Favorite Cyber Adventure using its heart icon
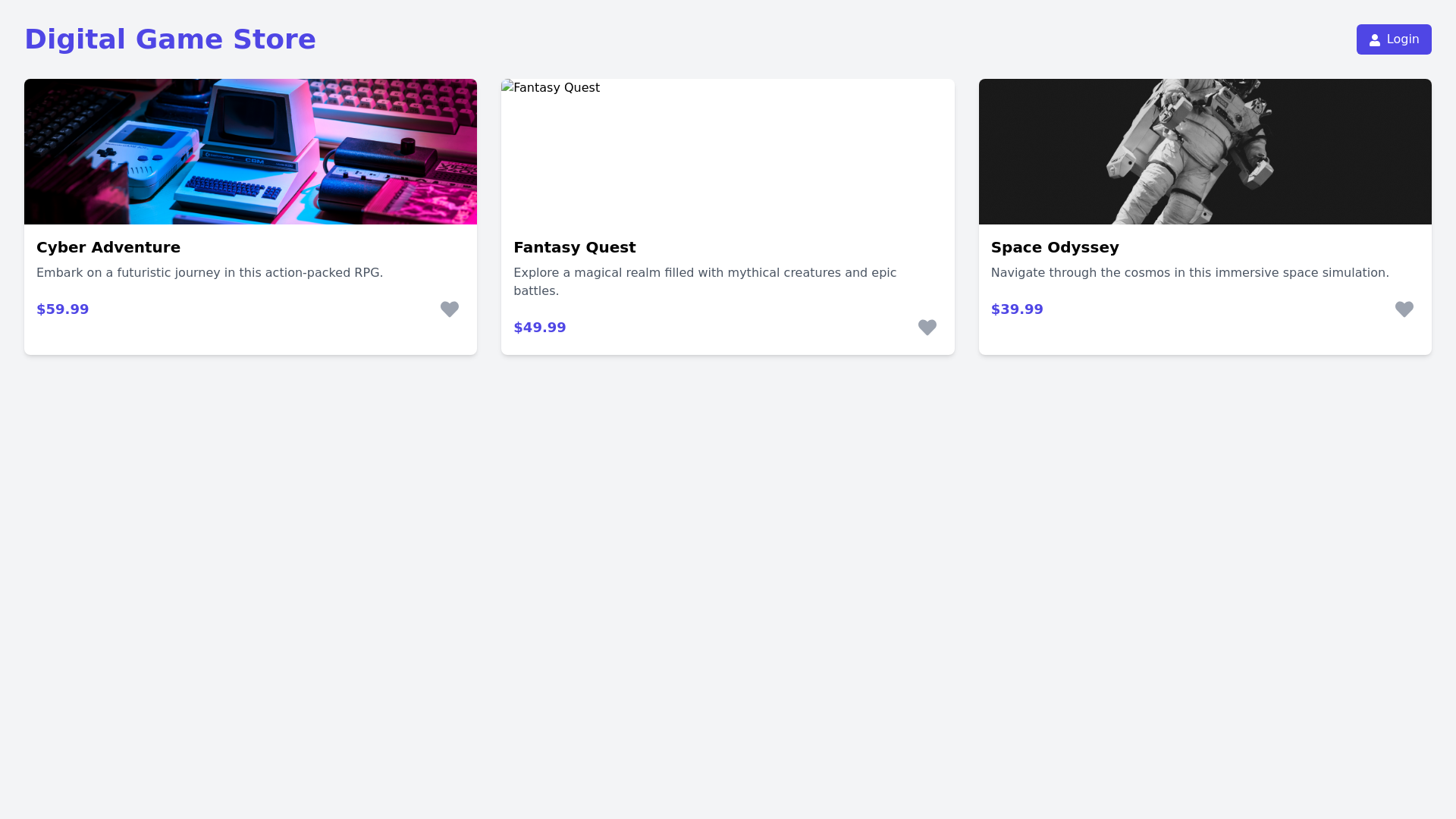This screenshot has height=819, width=1456. [x=449, y=309]
